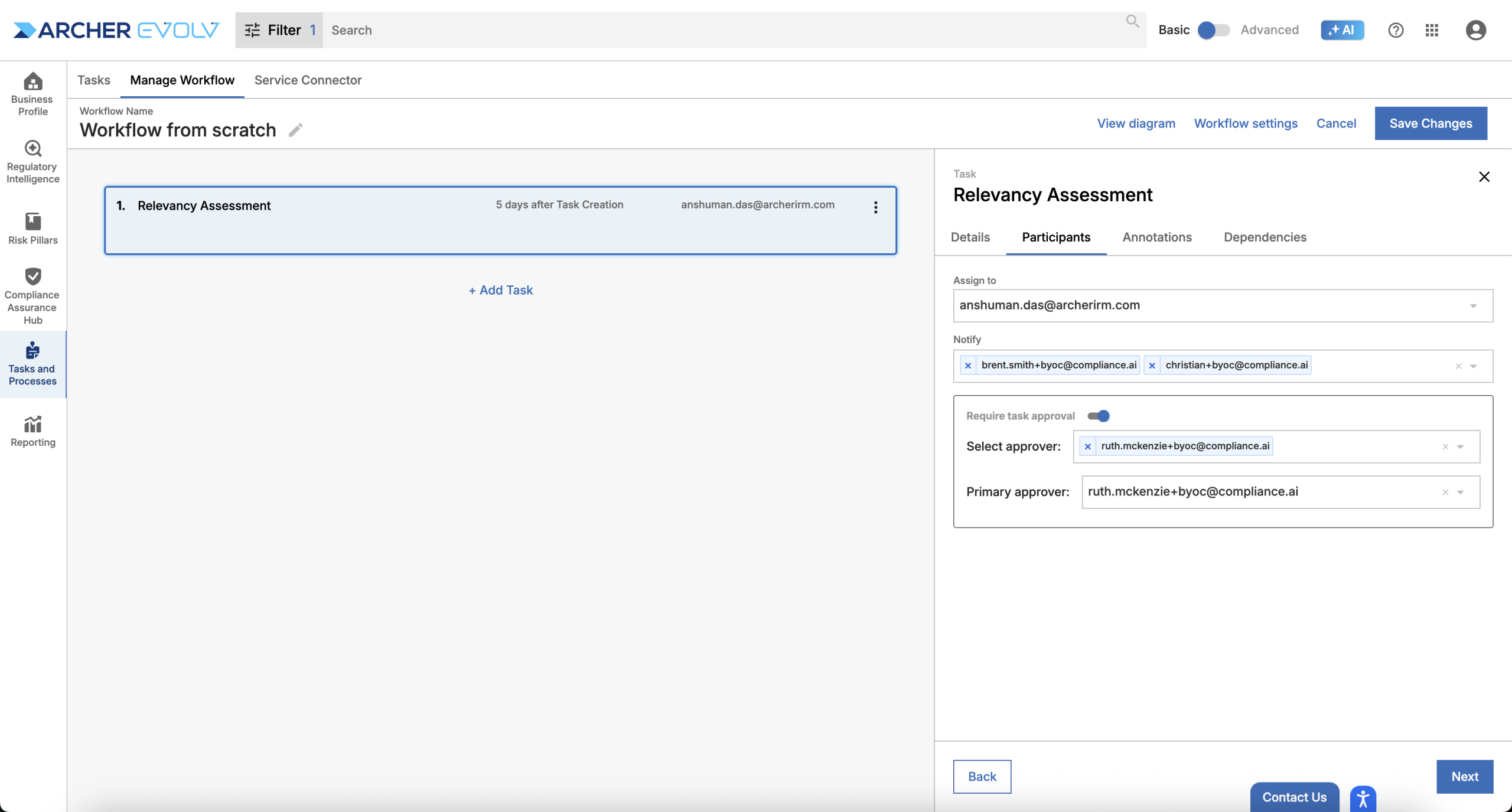Disable the Require task approval toggle
Screen dimensions: 1512x812
1099,416
